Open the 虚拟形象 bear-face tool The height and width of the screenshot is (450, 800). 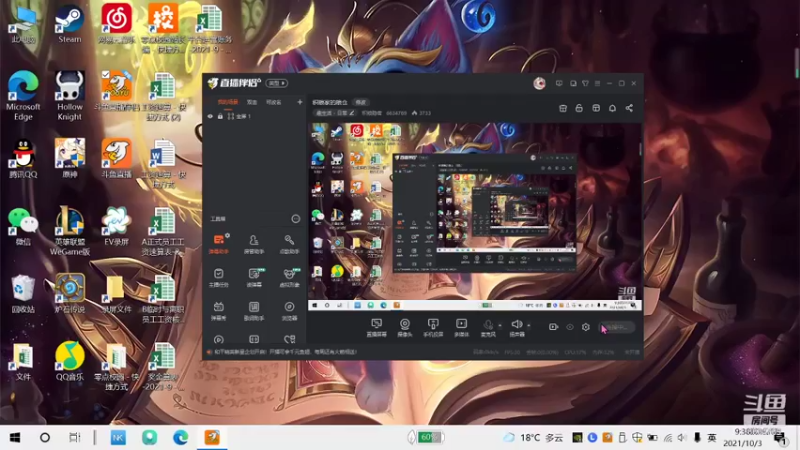(289, 277)
